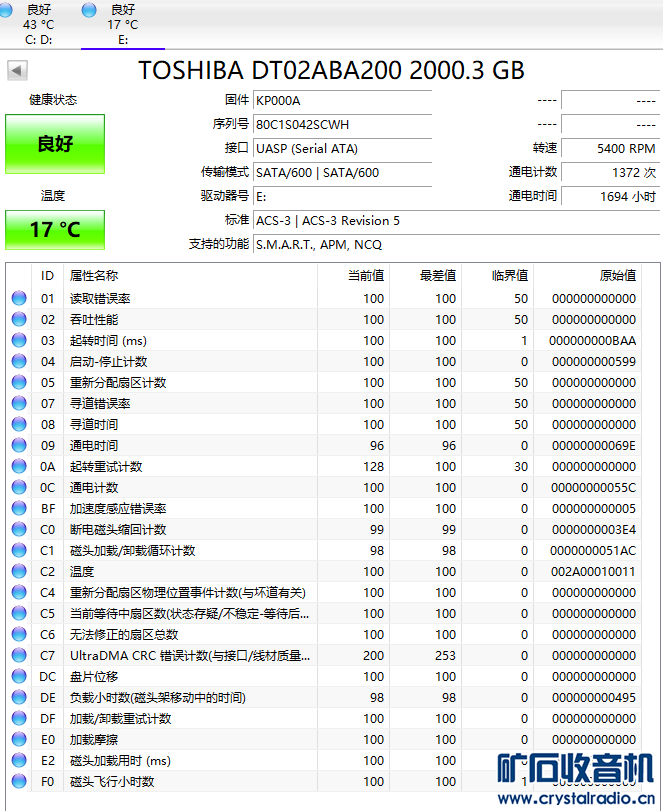Screen dimensions: 663x811
Task: Click the standard field ACS-3 Revision 5
Action: point(456,221)
